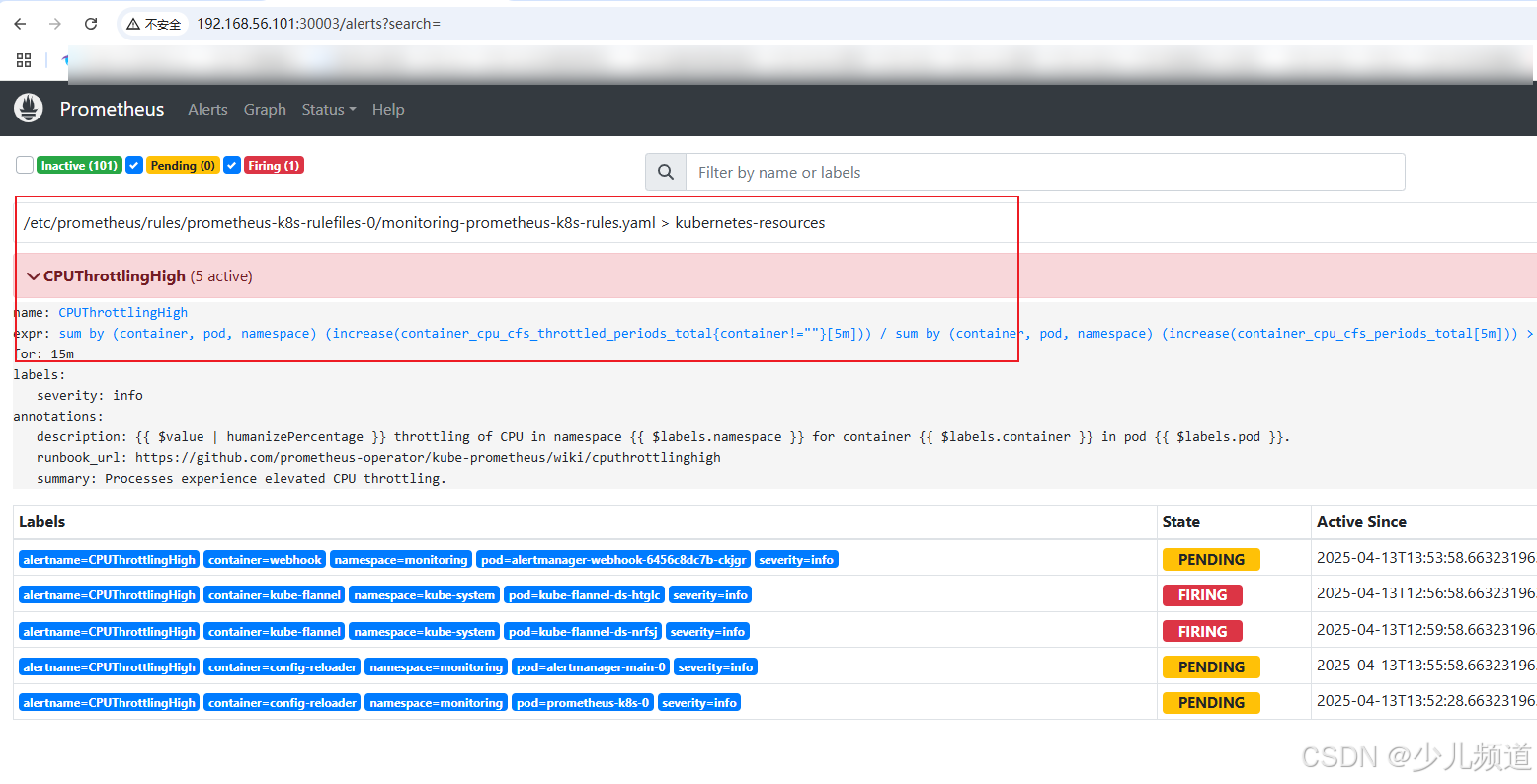Image resolution: width=1537 pixels, height=784 pixels.
Task: Click the 'for: 15m' line
Action: click(43, 354)
